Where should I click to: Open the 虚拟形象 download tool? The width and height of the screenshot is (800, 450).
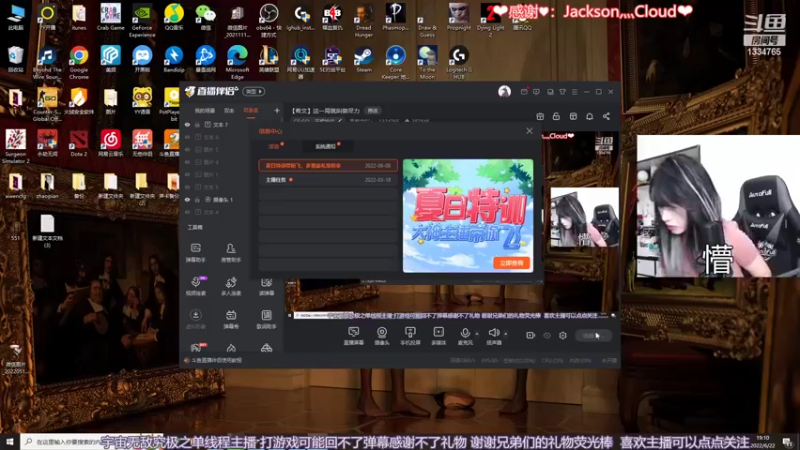[195, 319]
